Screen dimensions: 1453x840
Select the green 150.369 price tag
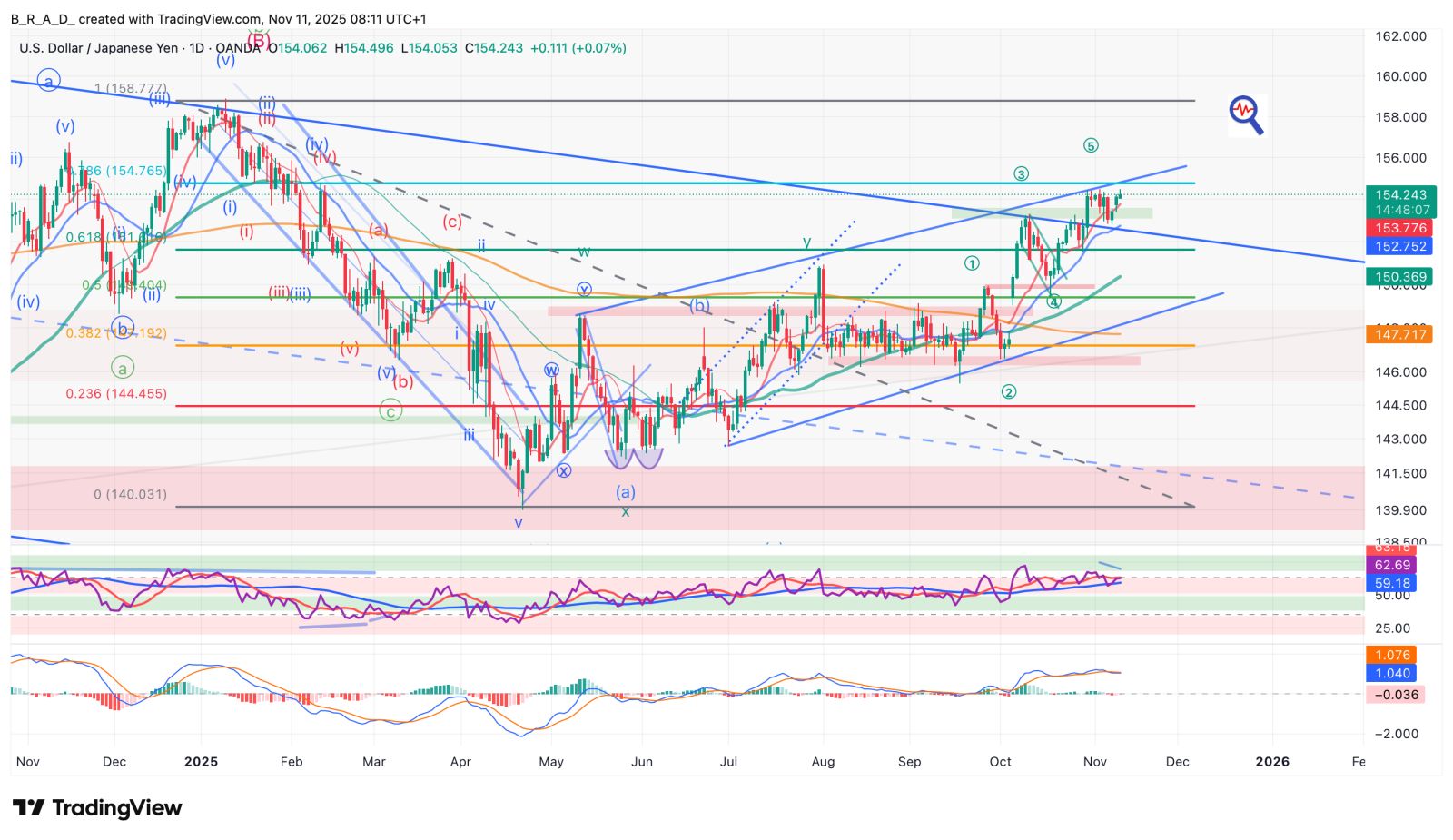pyautogui.click(x=1399, y=277)
